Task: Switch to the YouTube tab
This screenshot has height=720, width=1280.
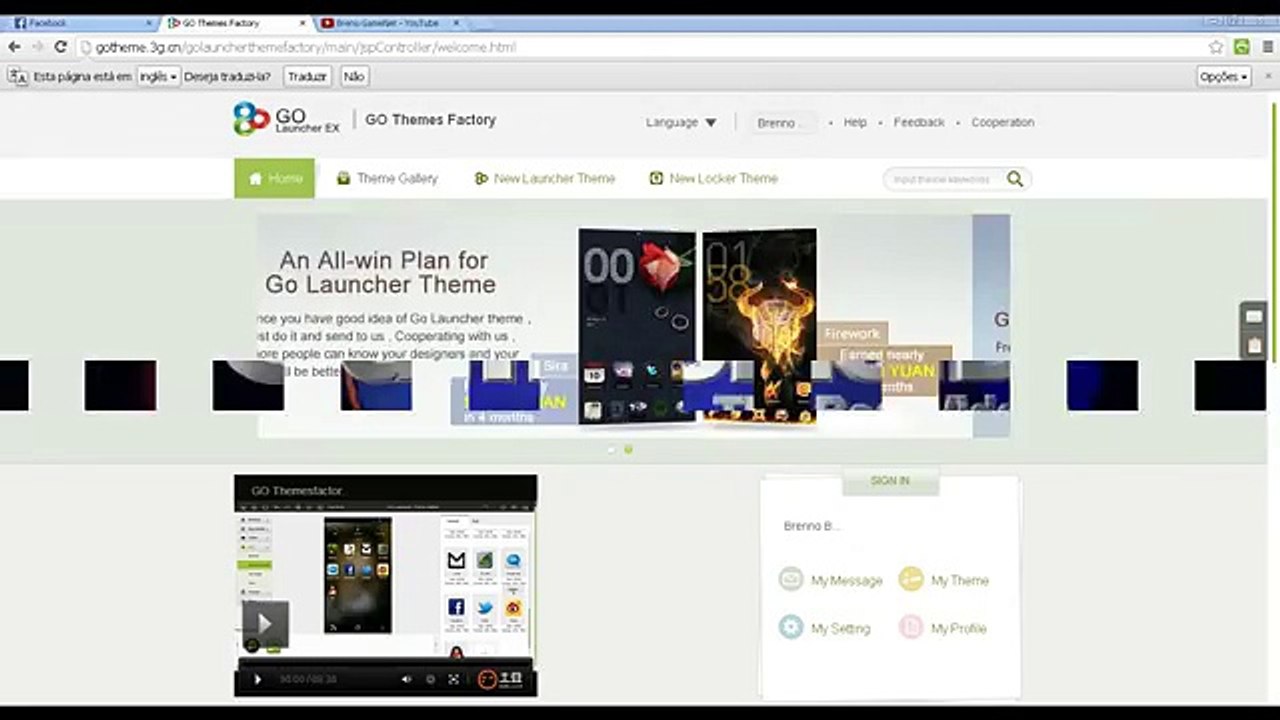Action: coord(388,23)
